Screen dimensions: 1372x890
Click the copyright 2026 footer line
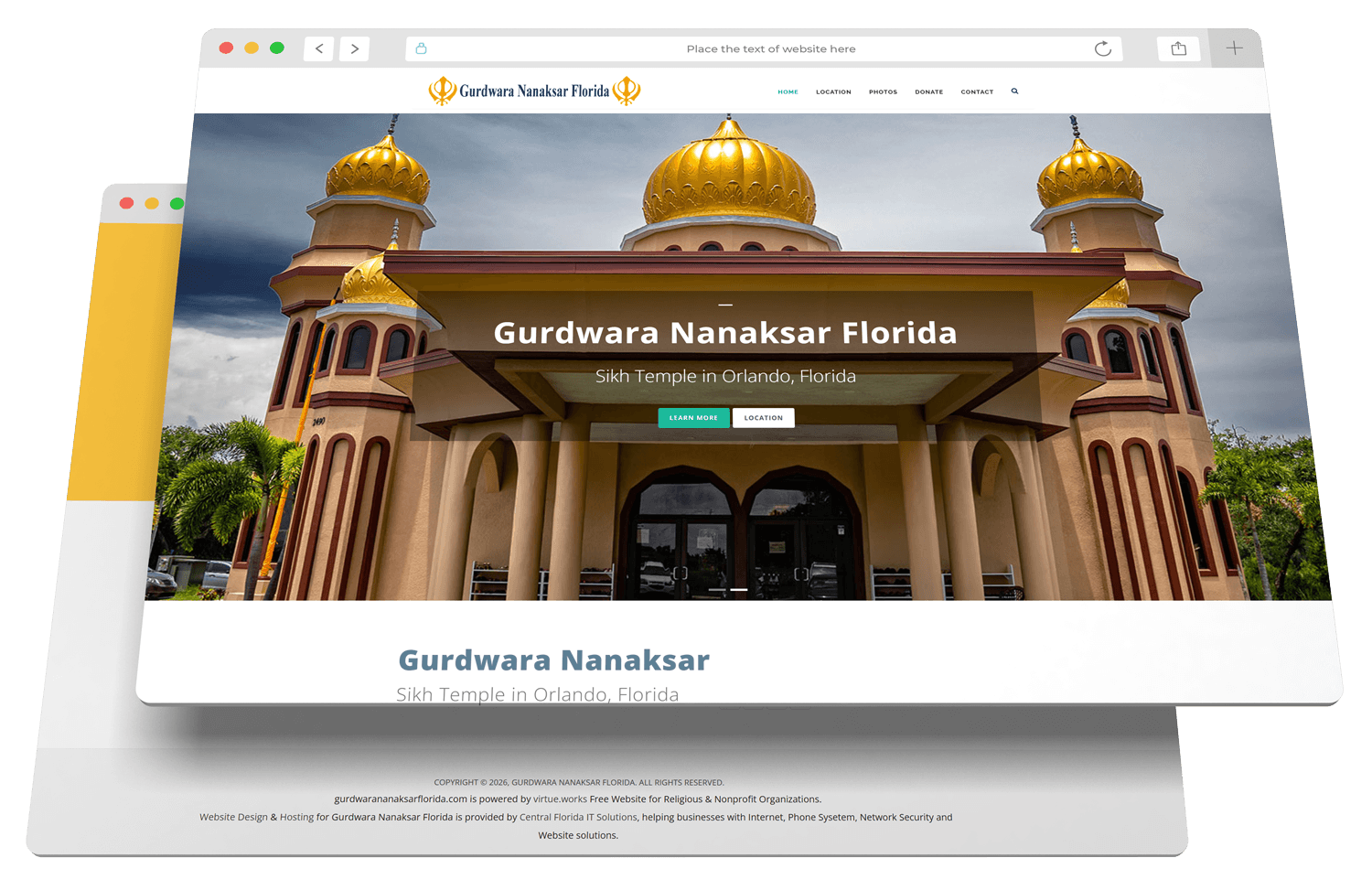pos(579,782)
